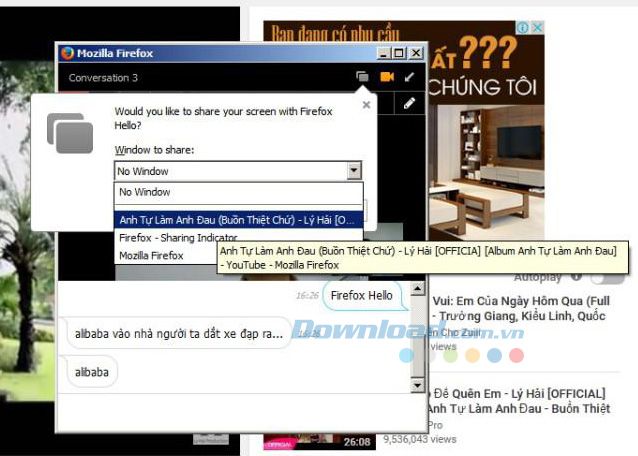Choose Firefox - Sharing Indicator option
This screenshot has height=456, width=638.
tap(178, 238)
